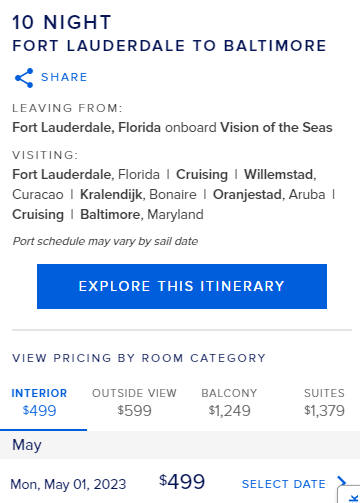Click the $499 price in May row

click(182, 482)
